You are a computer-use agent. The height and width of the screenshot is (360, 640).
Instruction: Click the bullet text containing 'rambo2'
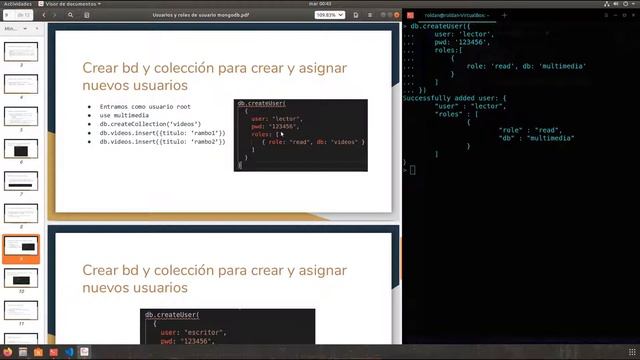coord(162,142)
